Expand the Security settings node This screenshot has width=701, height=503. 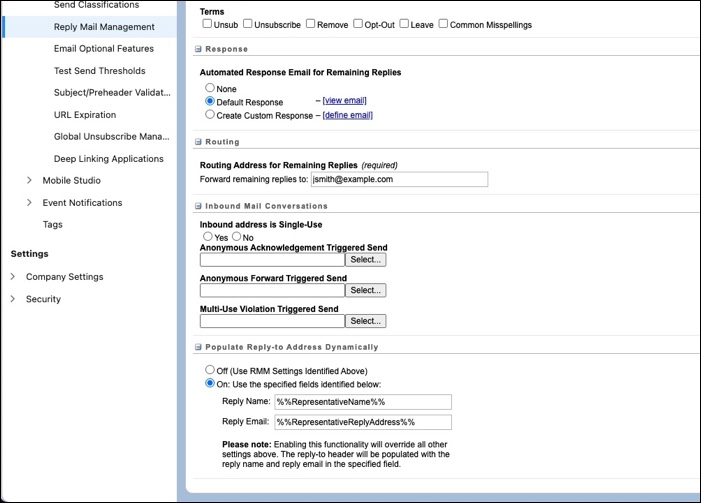[x=13, y=299]
